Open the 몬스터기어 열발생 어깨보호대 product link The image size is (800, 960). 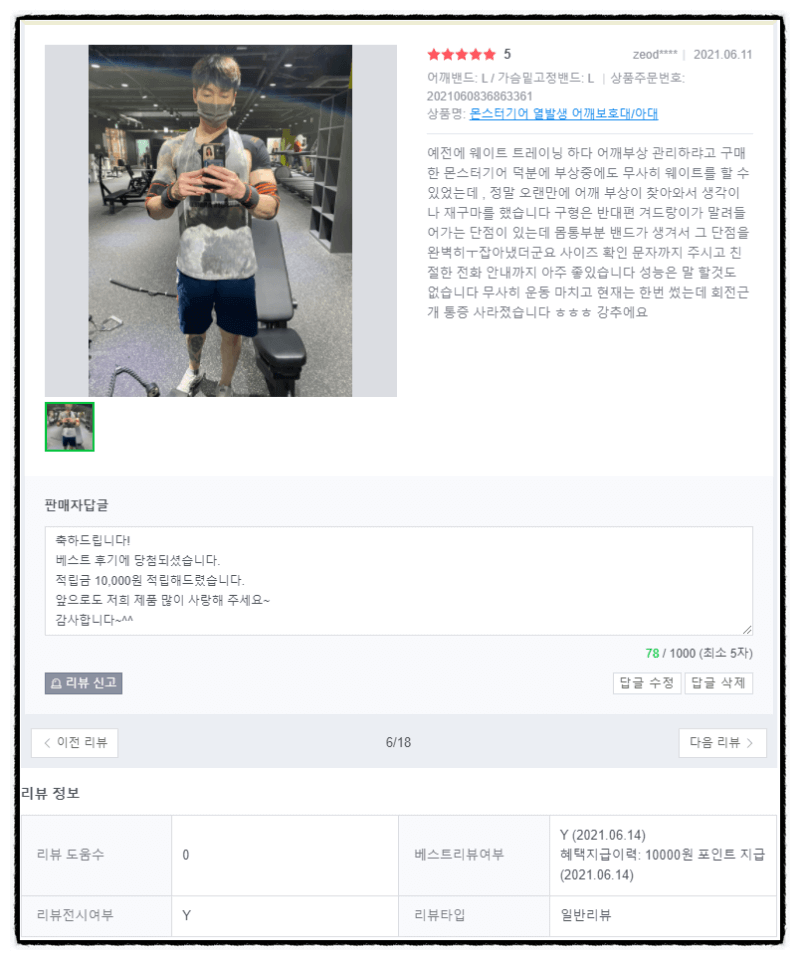click(x=563, y=114)
